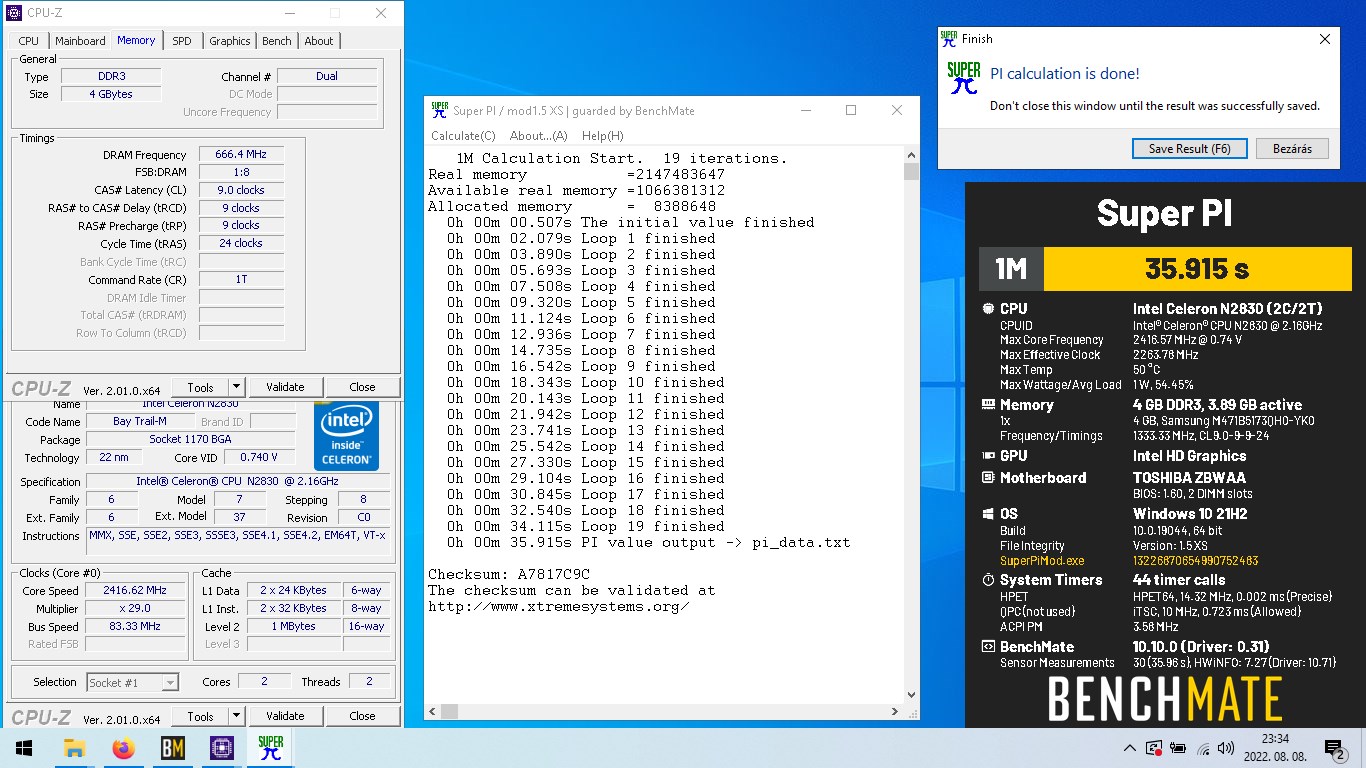The width and height of the screenshot is (1366, 768).
Task: Open the Graphics tab in CPU-Z
Action: 230,41
